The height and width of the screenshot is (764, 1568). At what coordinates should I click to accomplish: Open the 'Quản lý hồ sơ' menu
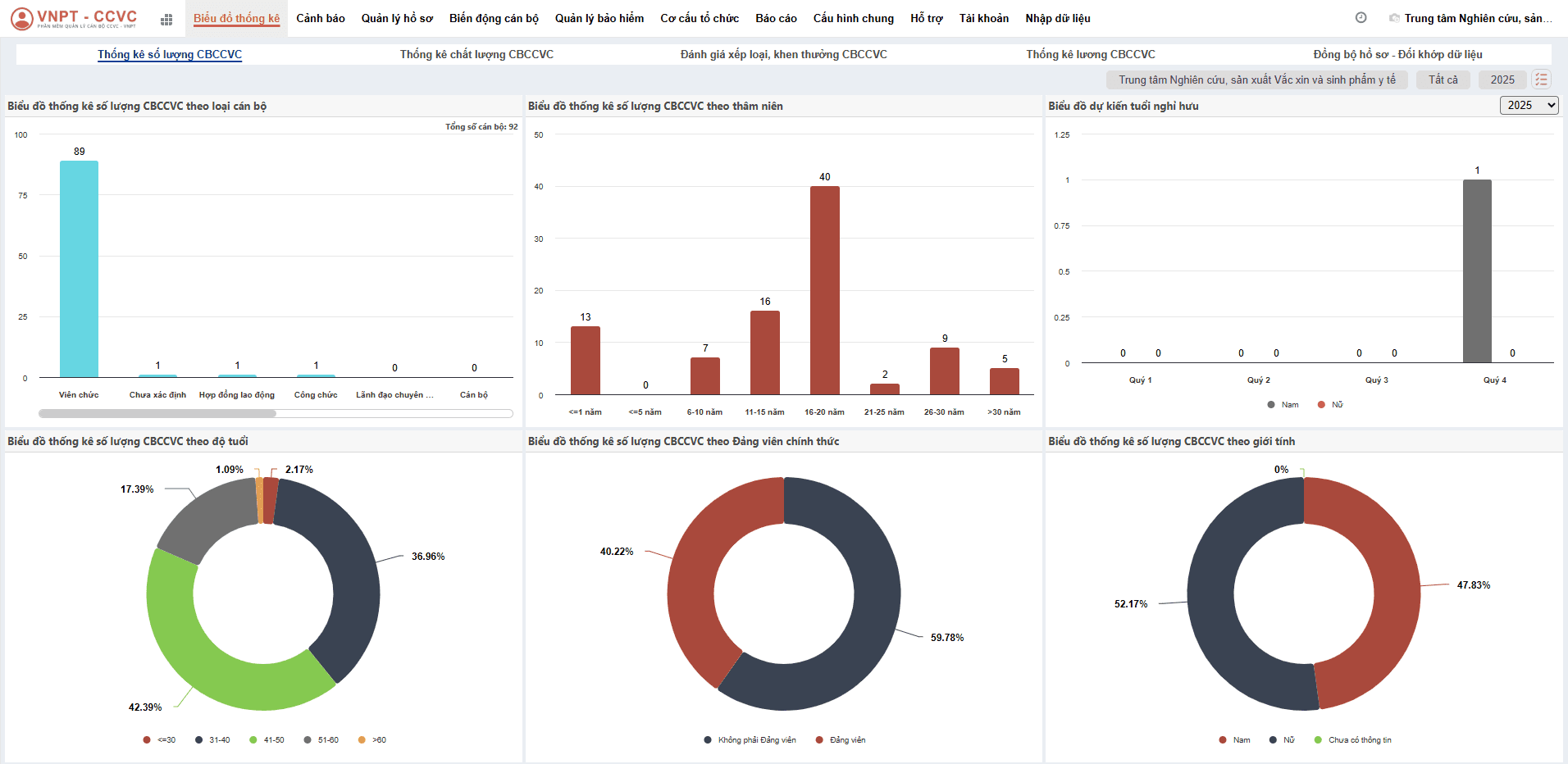397,18
